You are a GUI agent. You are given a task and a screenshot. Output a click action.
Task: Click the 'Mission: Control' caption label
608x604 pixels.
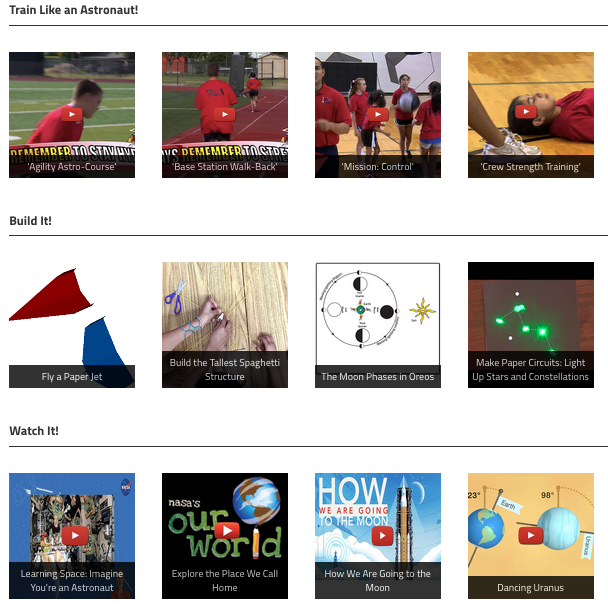pos(378,167)
